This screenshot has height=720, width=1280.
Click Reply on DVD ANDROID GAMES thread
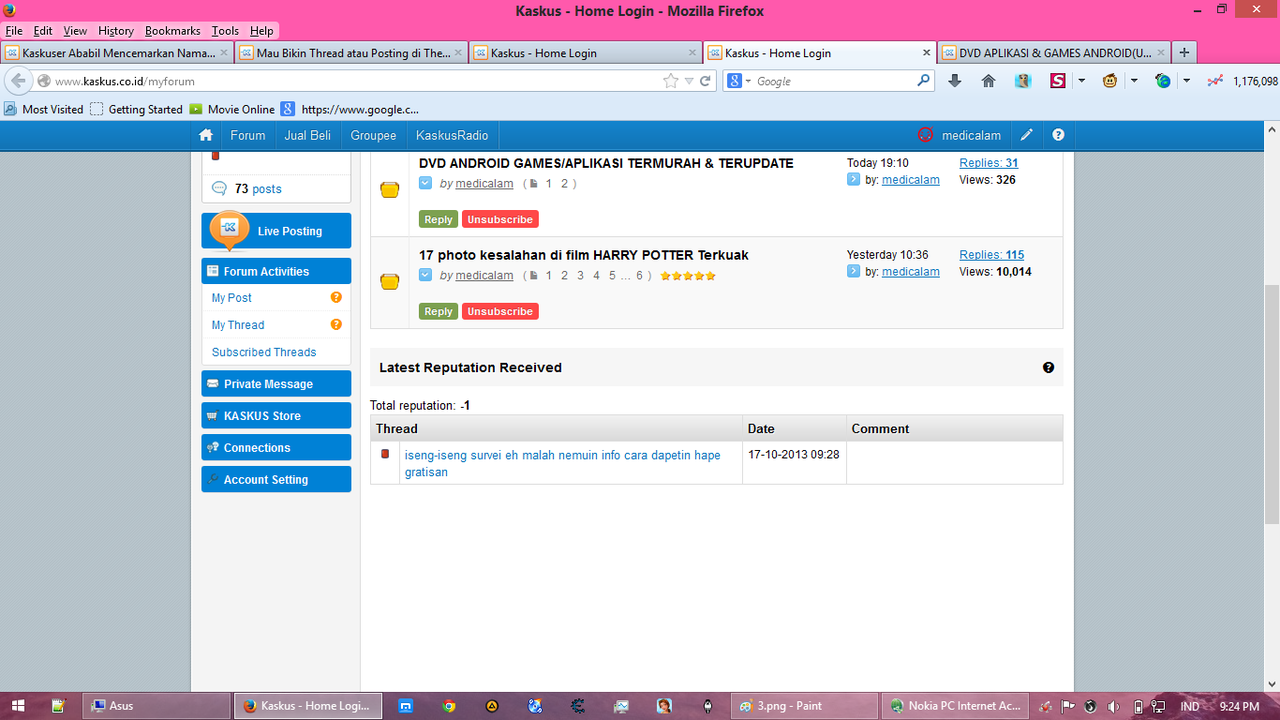click(438, 219)
